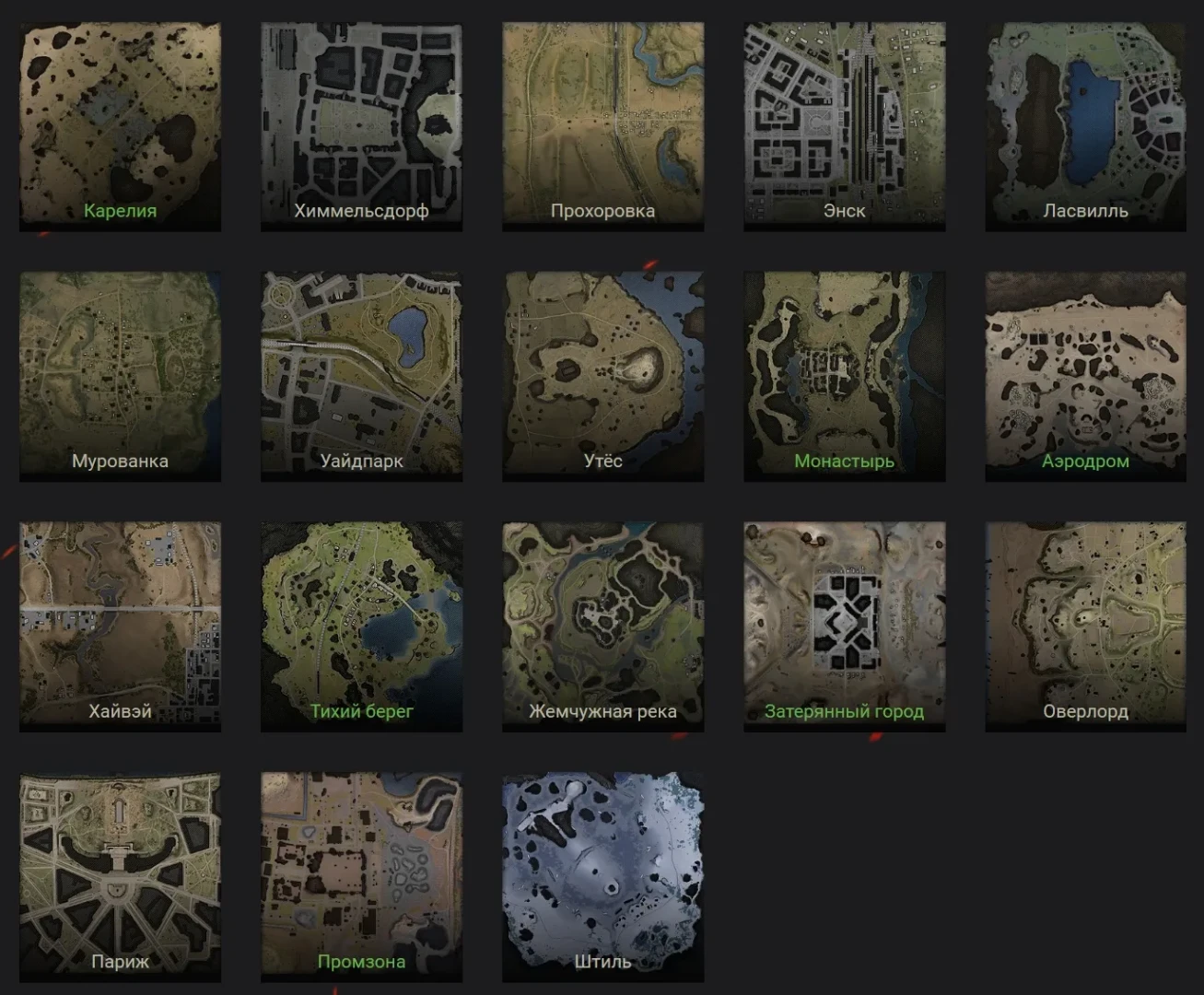Select the Хайвэй map thumbnail

(x=120, y=626)
